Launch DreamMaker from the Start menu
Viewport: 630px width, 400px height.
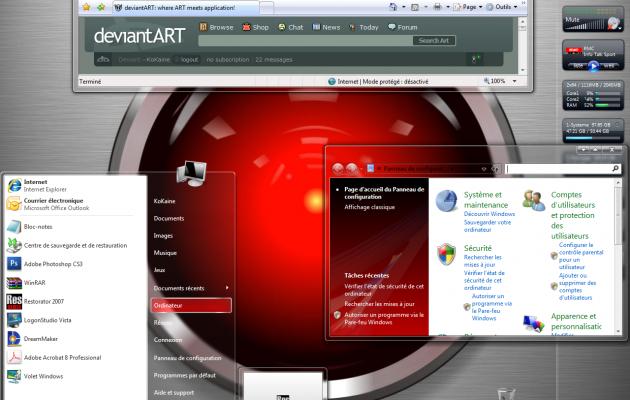[x=74, y=339]
